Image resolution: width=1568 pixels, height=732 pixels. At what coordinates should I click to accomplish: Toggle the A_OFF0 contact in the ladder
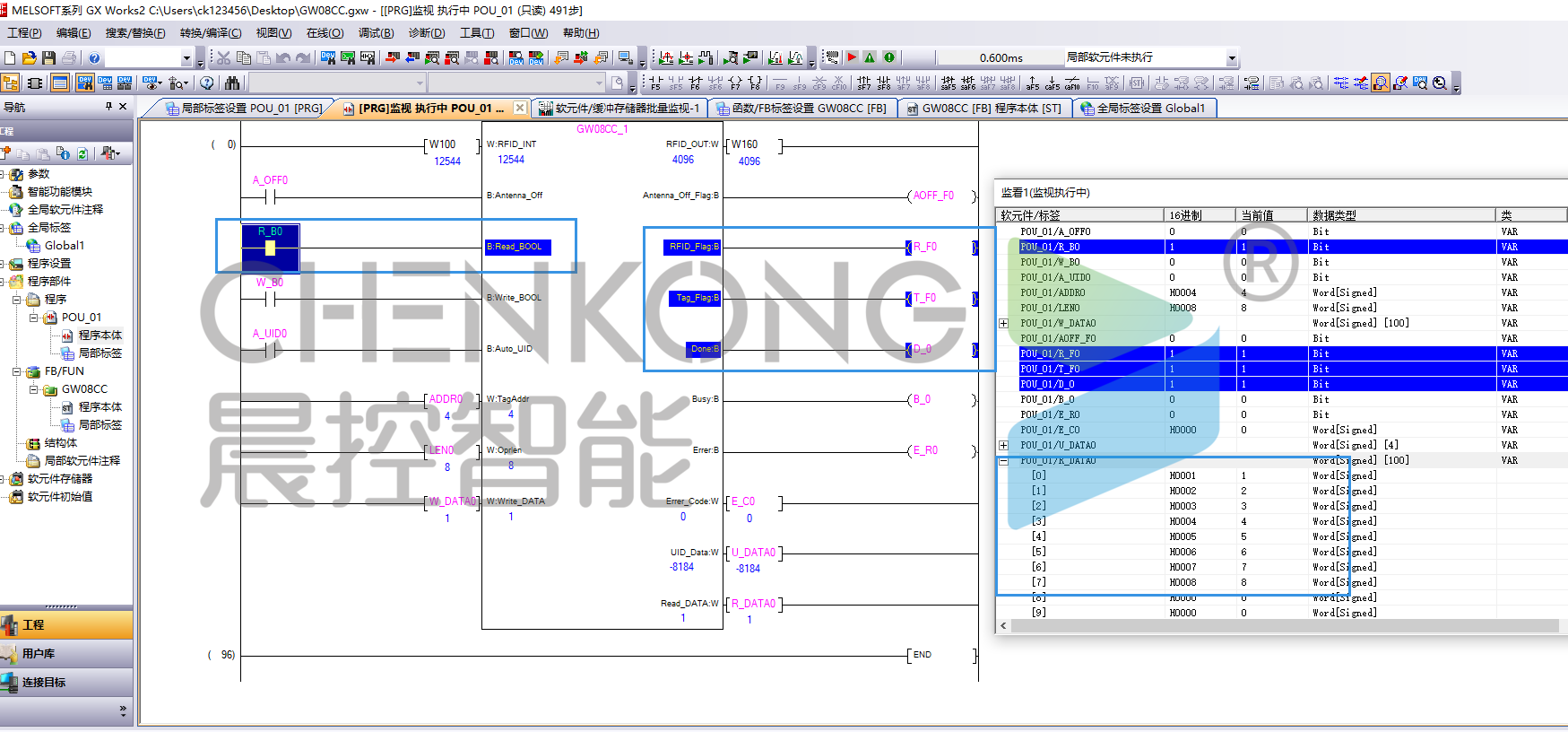pyautogui.click(x=270, y=196)
